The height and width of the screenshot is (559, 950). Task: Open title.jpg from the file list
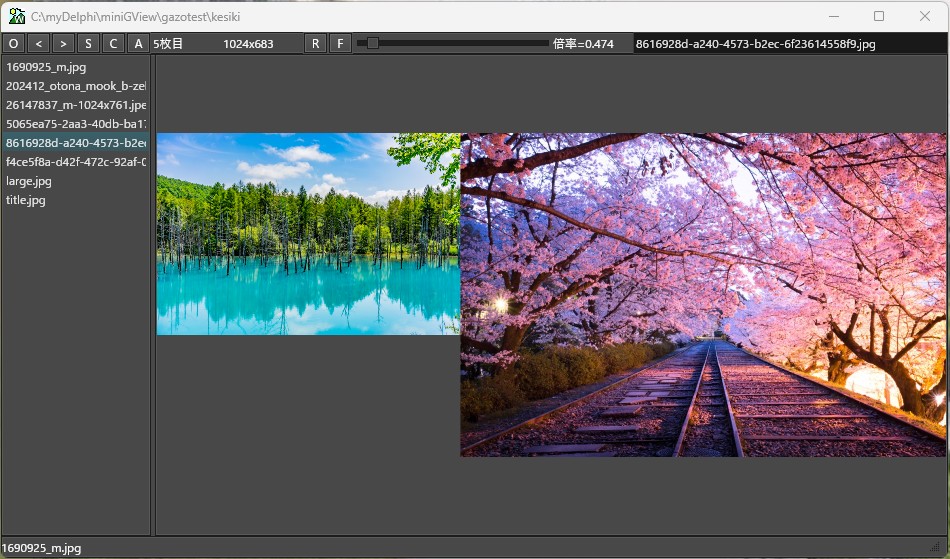pos(26,200)
